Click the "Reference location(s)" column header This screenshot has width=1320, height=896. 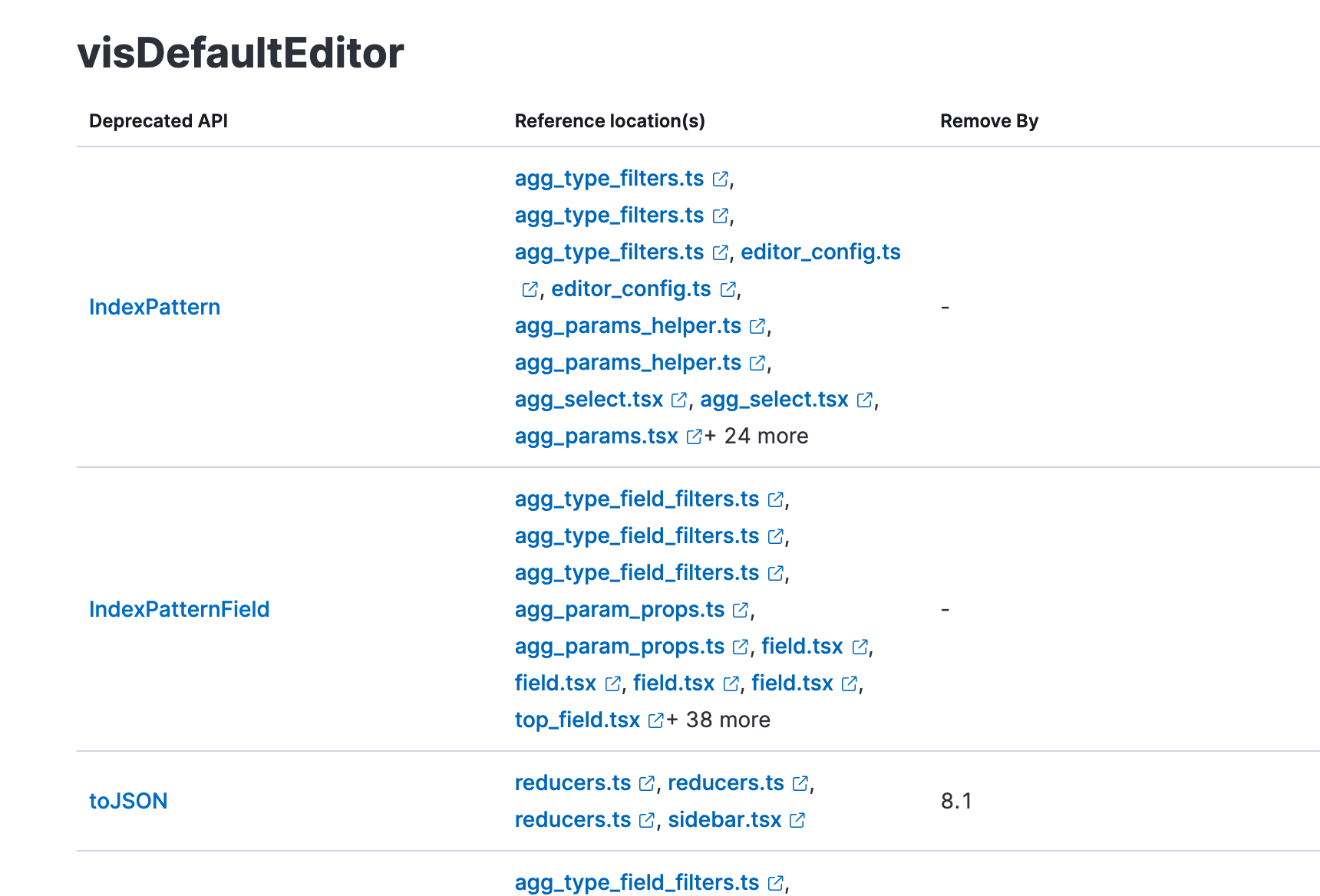(x=610, y=121)
